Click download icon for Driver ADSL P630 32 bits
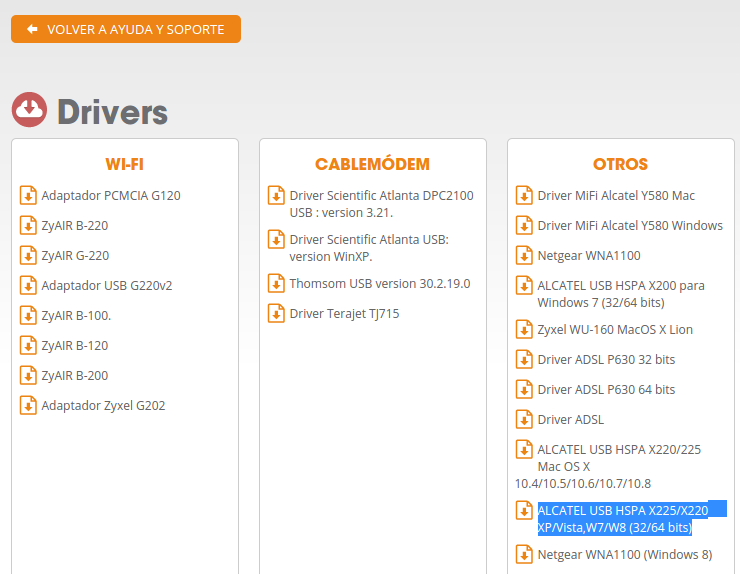The width and height of the screenshot is (740, 574). pyautogui.click(x=524, y=360)
